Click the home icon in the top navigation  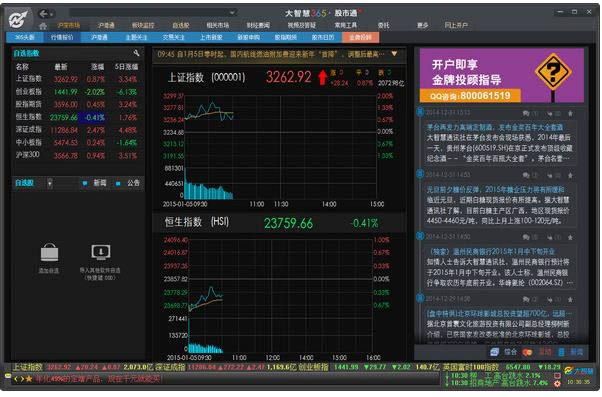(43, 26)
